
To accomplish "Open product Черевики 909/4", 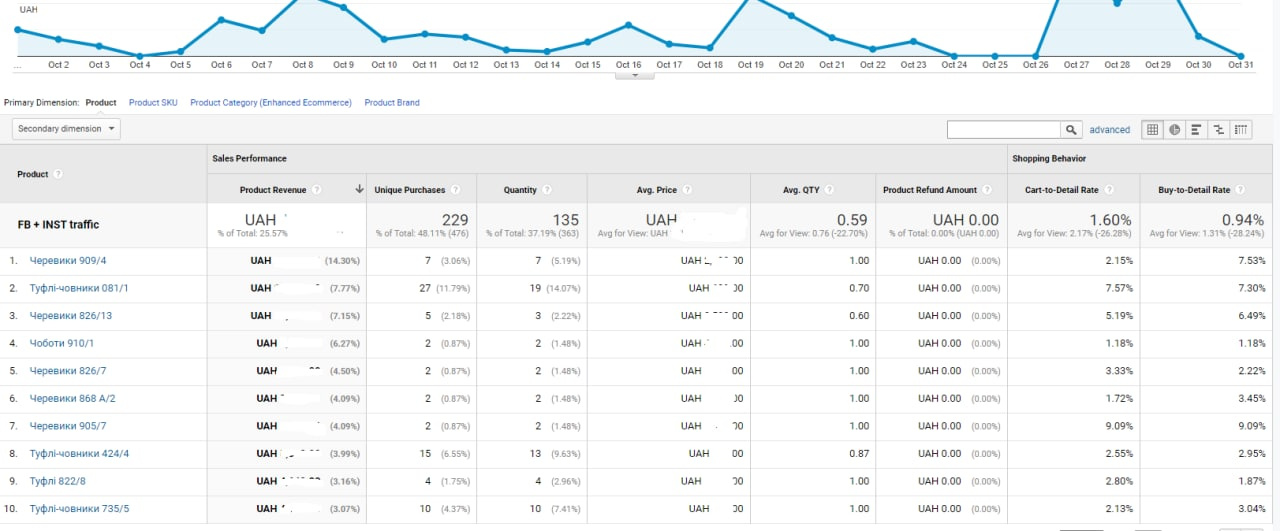I will click(x=68, y=261).
